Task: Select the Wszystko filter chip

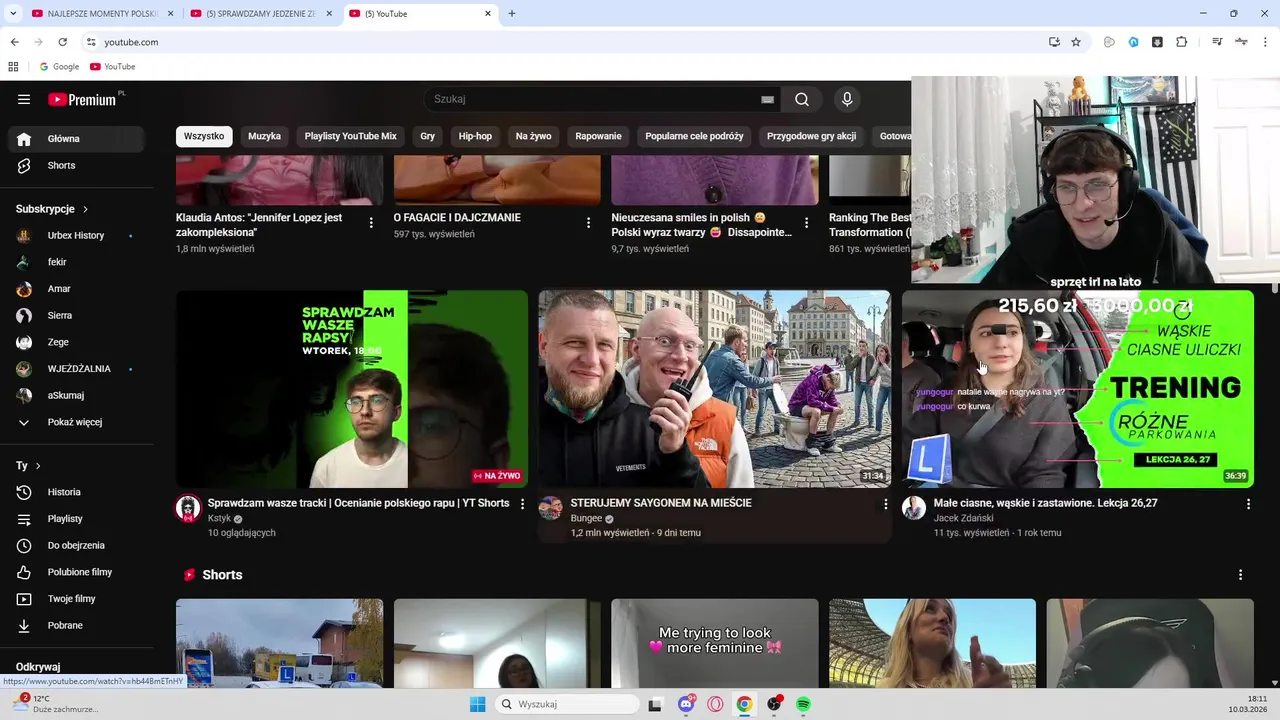Action: pos(204,136)
